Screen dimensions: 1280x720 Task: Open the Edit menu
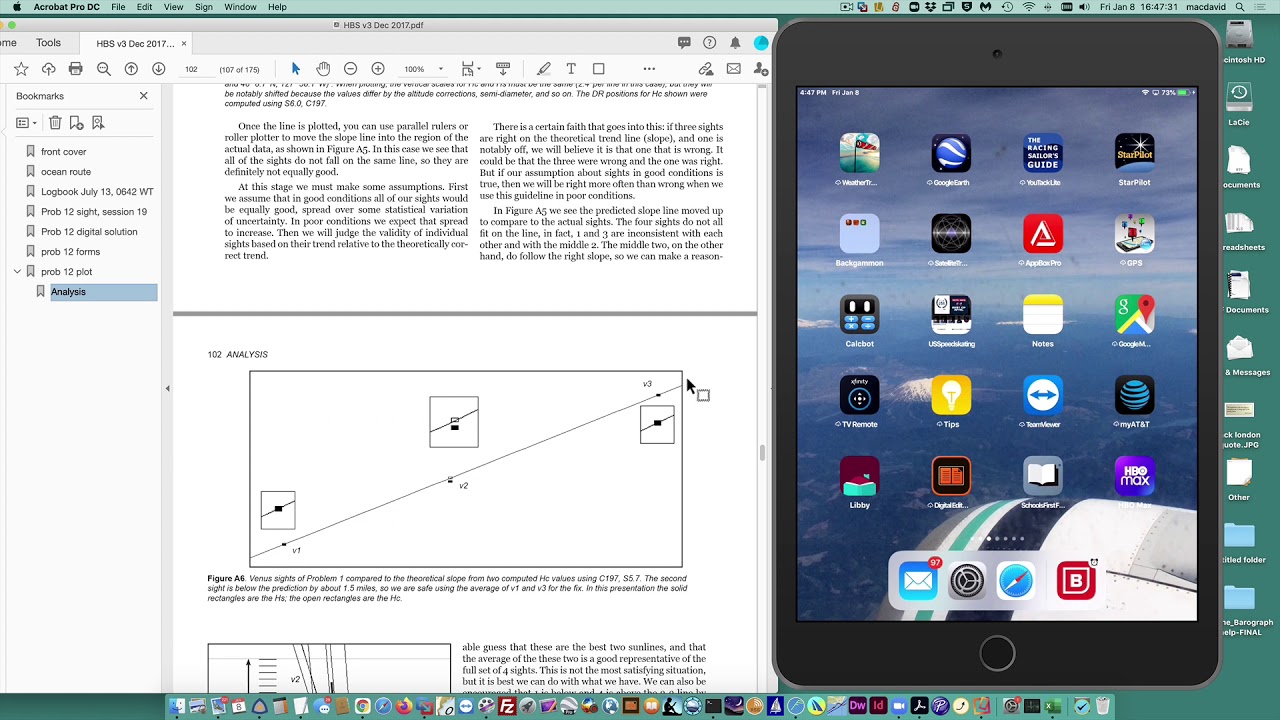145,7
